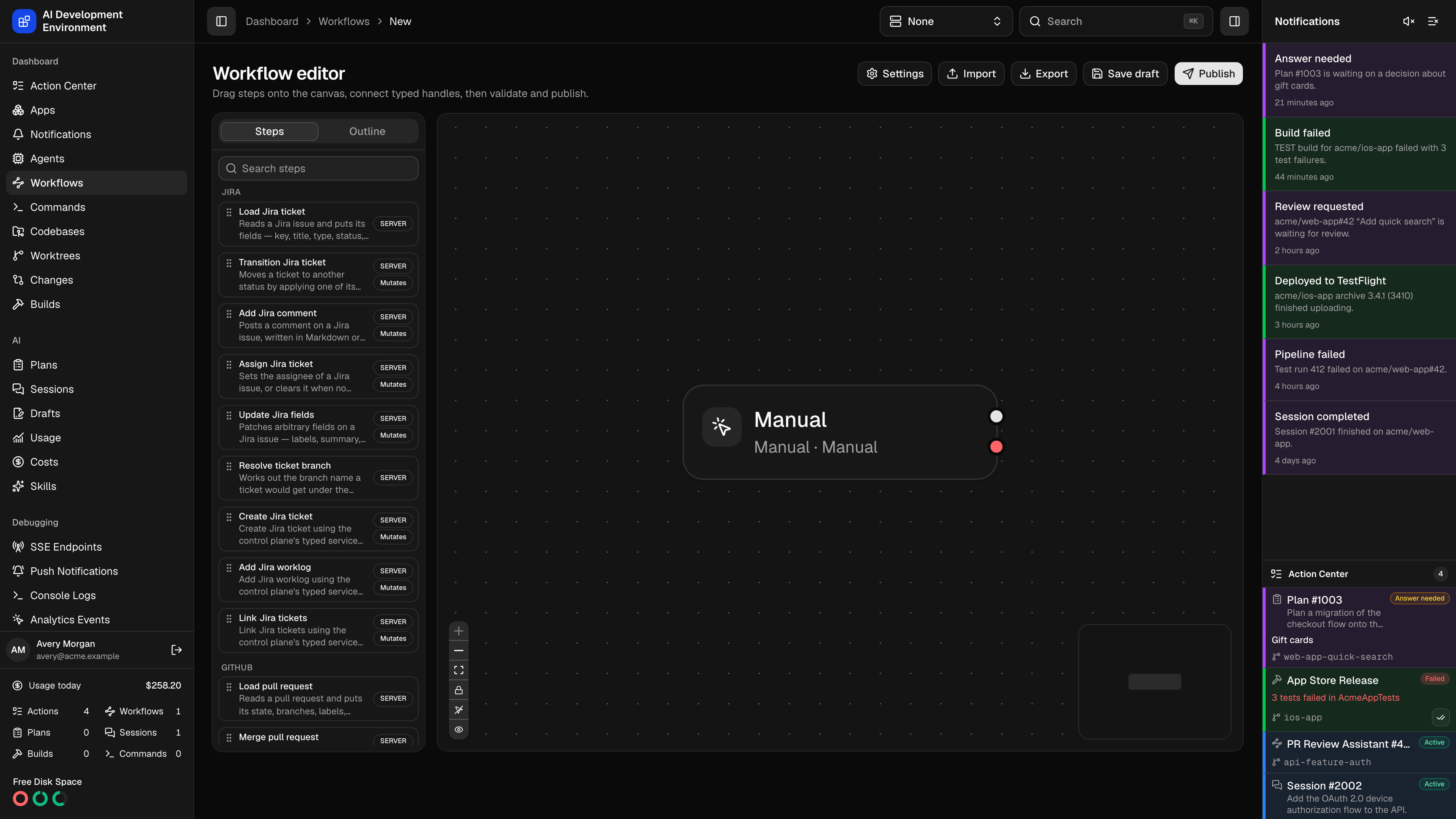Click the Import button
The width and height of the screenshot is (1456, 819).
pos(971,74)
